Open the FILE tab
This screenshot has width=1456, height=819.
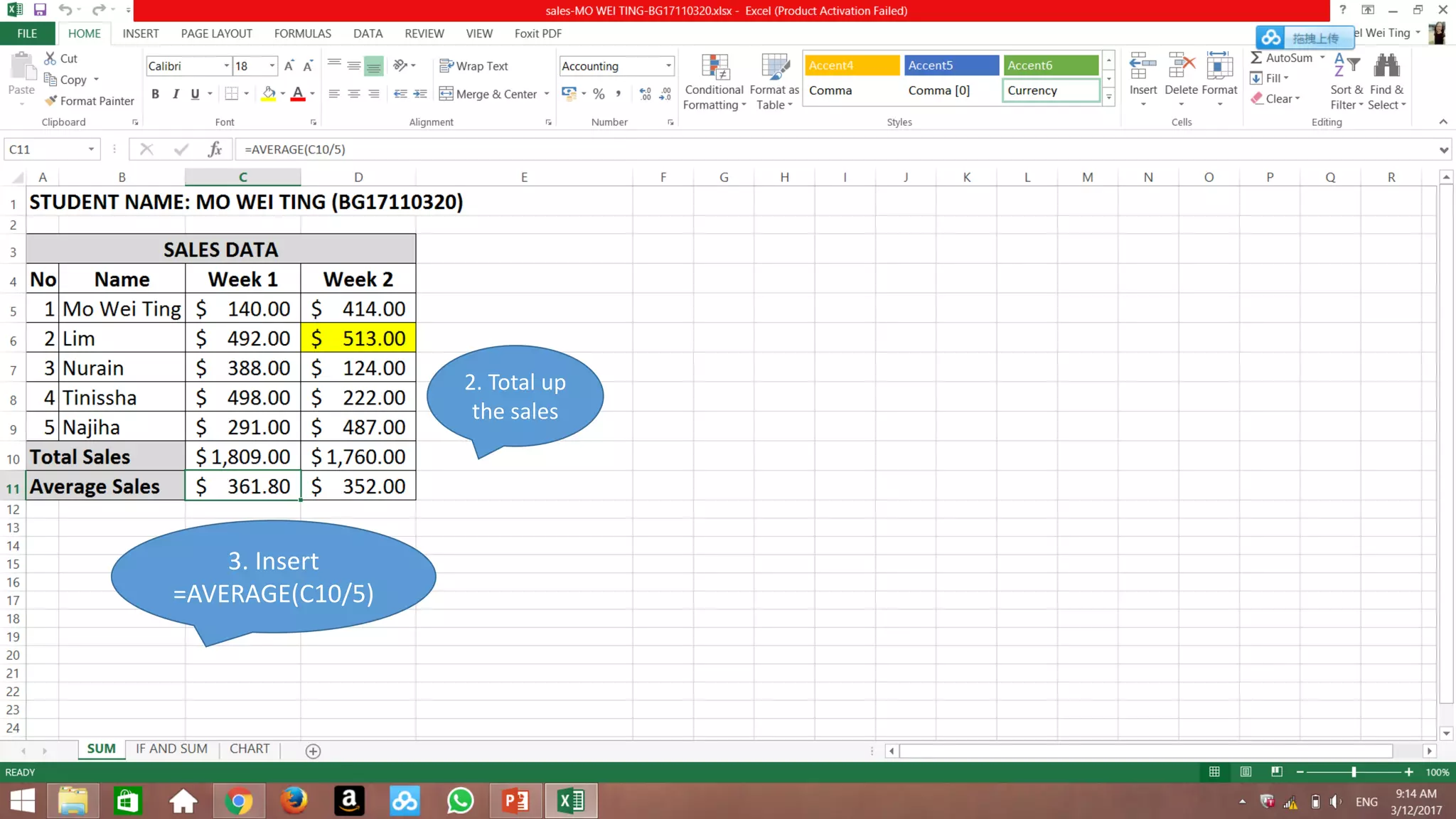[x=27, y=33]
